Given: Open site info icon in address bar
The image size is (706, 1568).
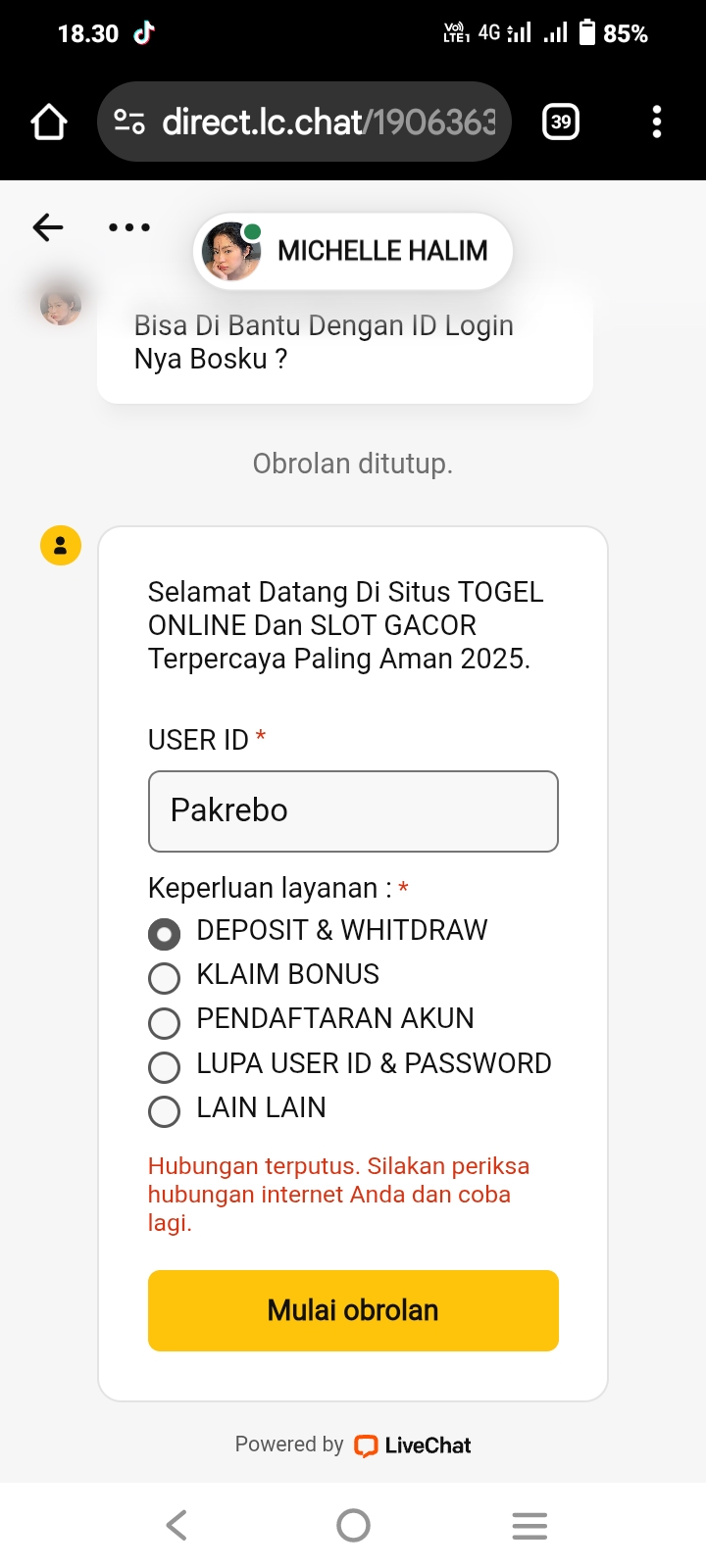Looking at the screenshot, I should click(x=129, y=122).
